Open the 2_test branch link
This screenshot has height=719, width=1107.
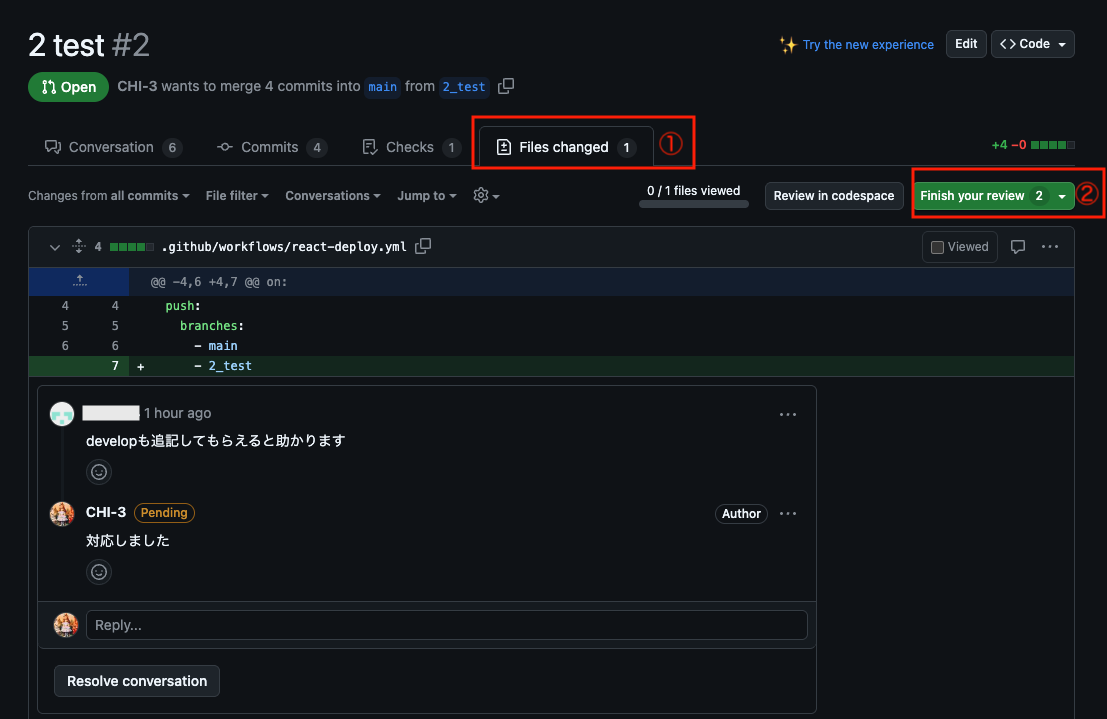click(x=464, y=87)
